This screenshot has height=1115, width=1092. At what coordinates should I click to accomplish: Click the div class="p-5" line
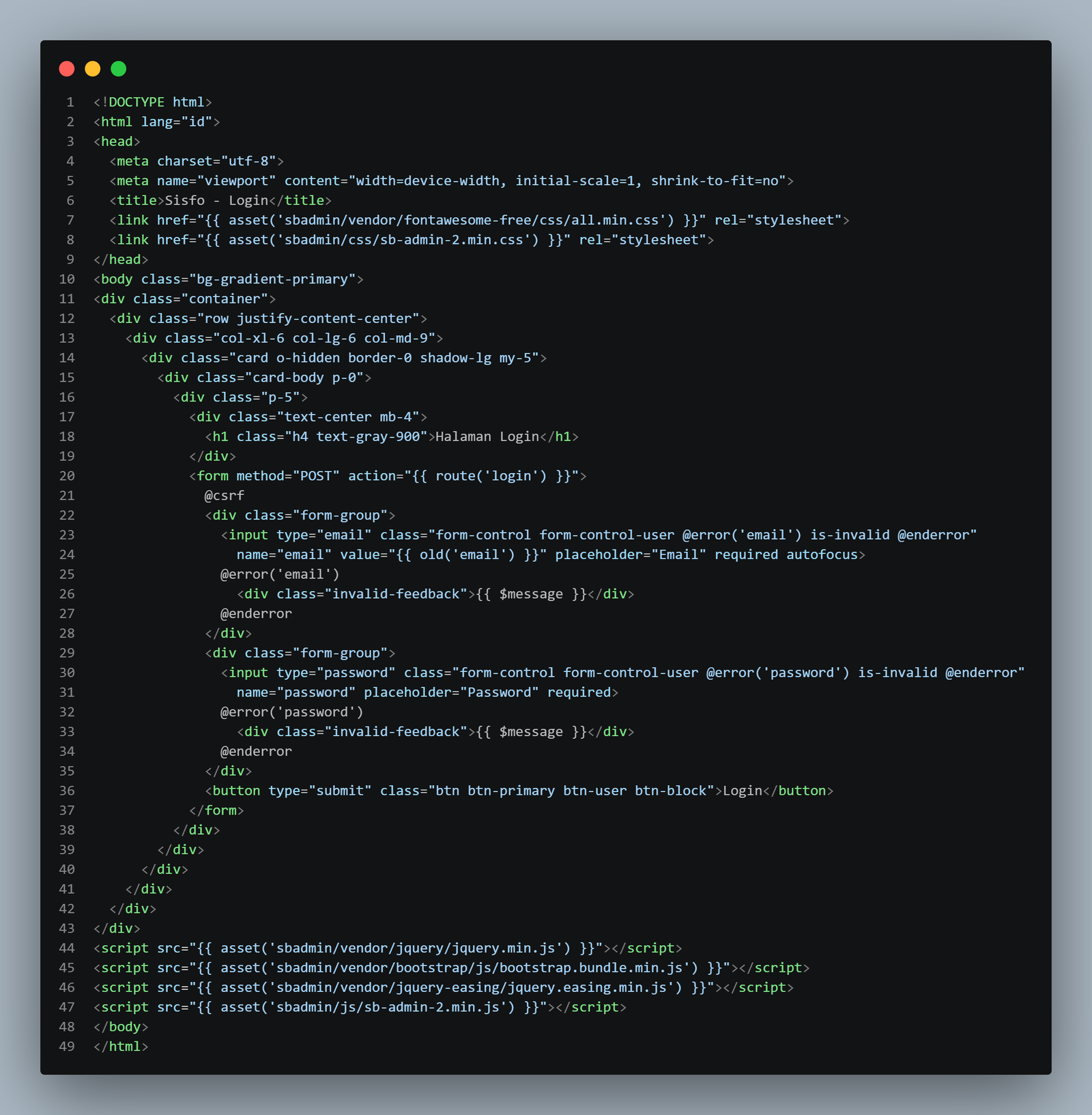coord(241,397)
